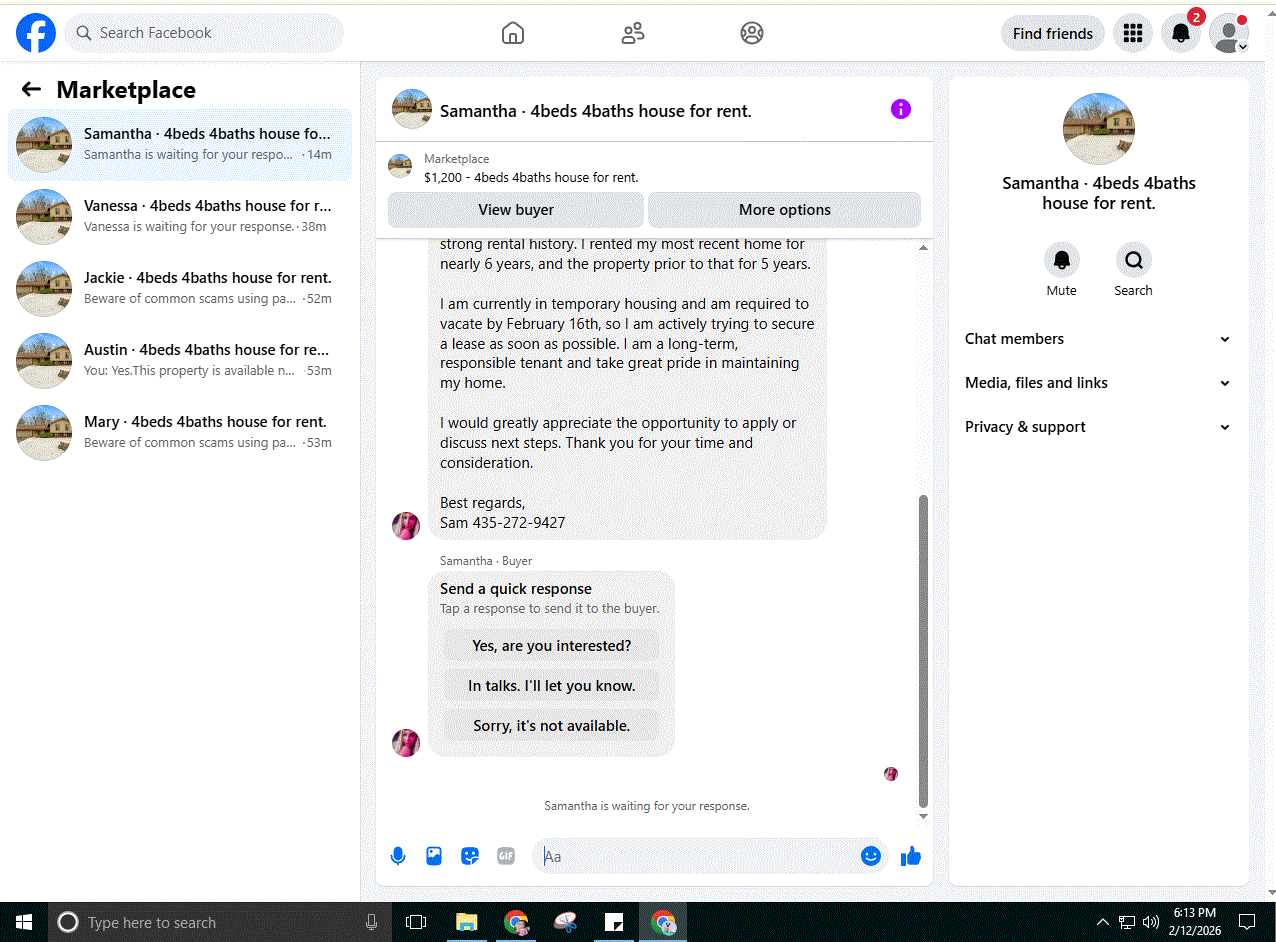The width and height of the screenshot is (1276, 942).
Task: Expand Media, files and links section
Action: (x=1097, y=383)
